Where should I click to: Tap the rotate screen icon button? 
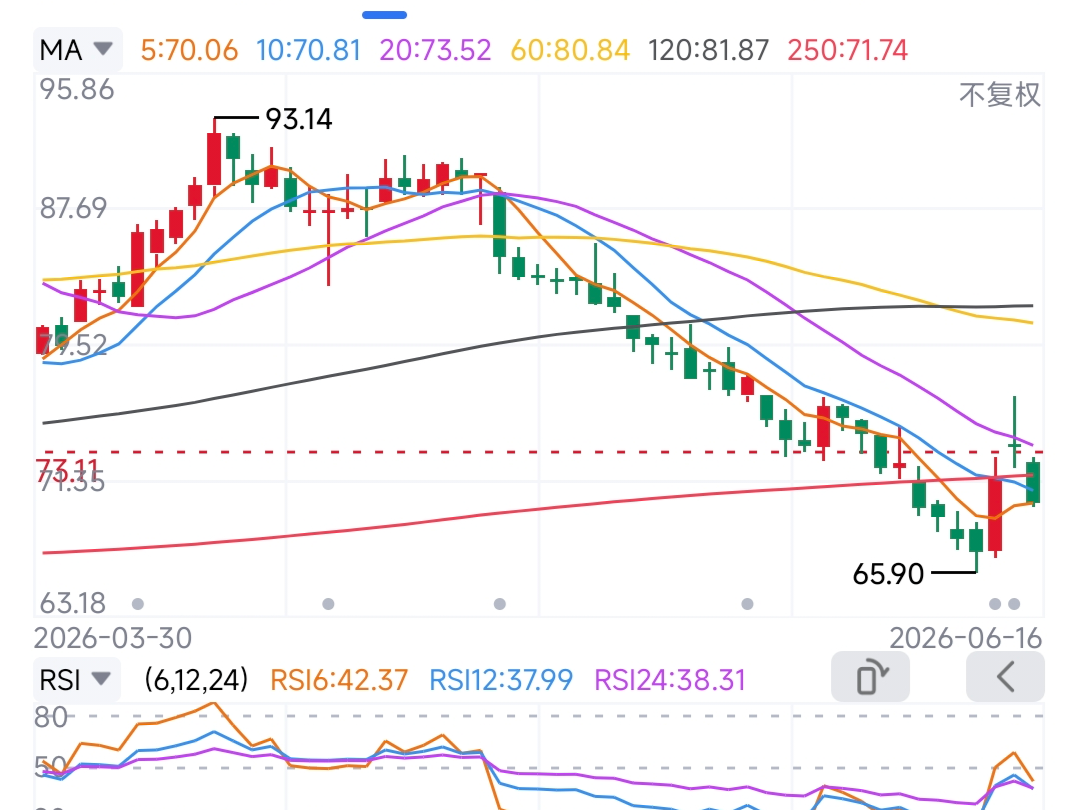871,677
